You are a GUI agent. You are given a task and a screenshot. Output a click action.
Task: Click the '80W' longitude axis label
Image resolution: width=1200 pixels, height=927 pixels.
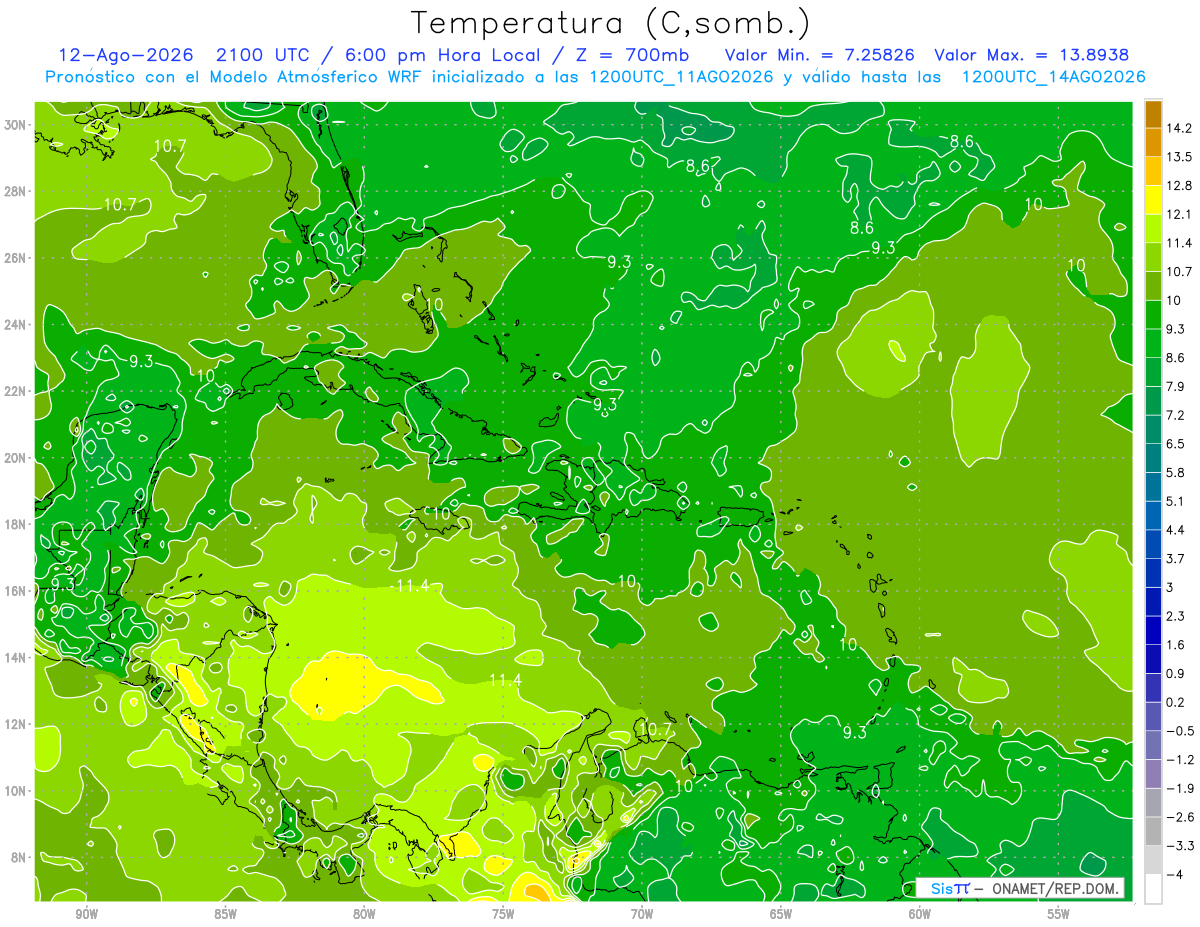point(364,914)
